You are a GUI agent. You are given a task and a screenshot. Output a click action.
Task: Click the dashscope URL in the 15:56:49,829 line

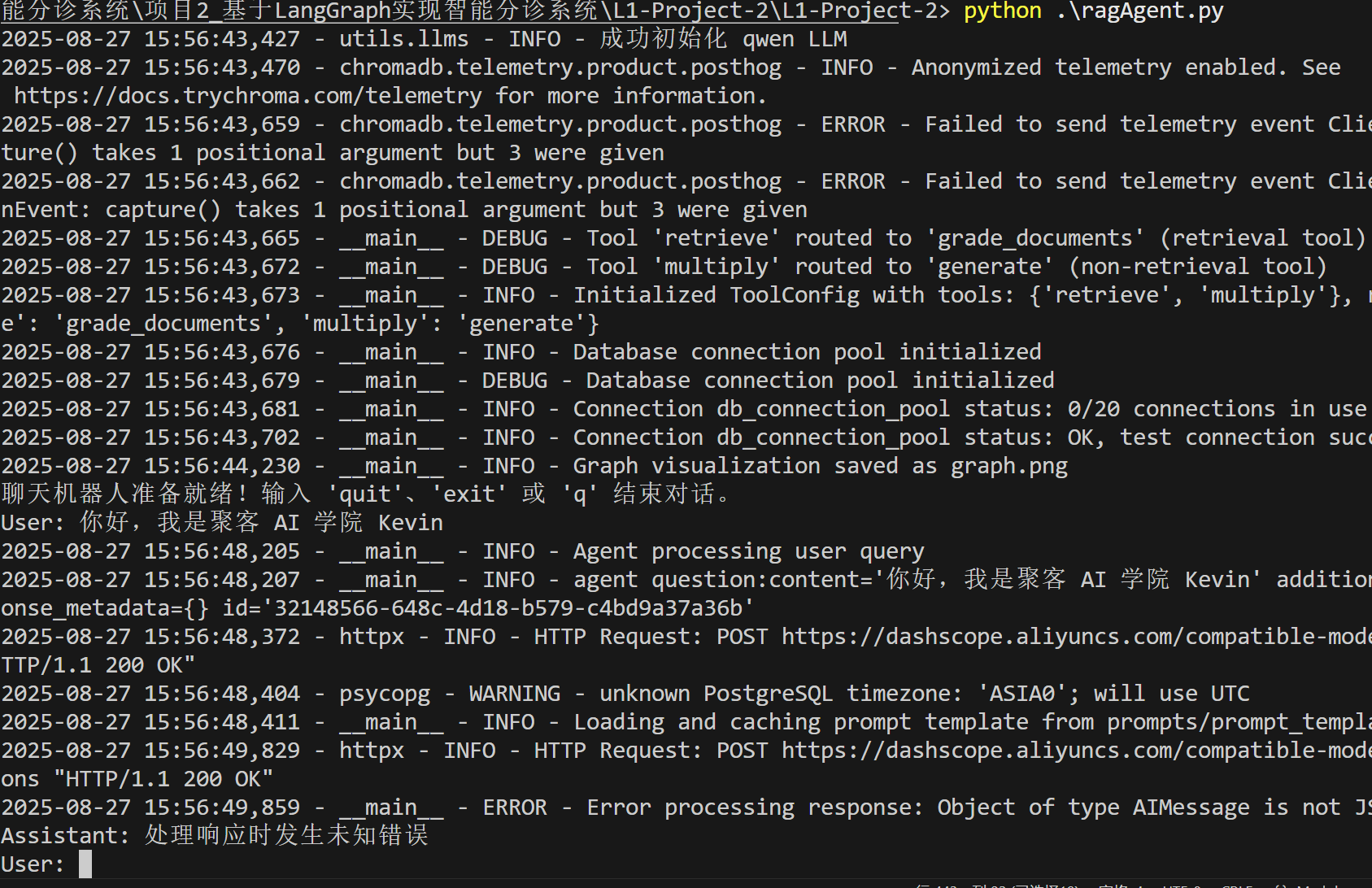1076,751
